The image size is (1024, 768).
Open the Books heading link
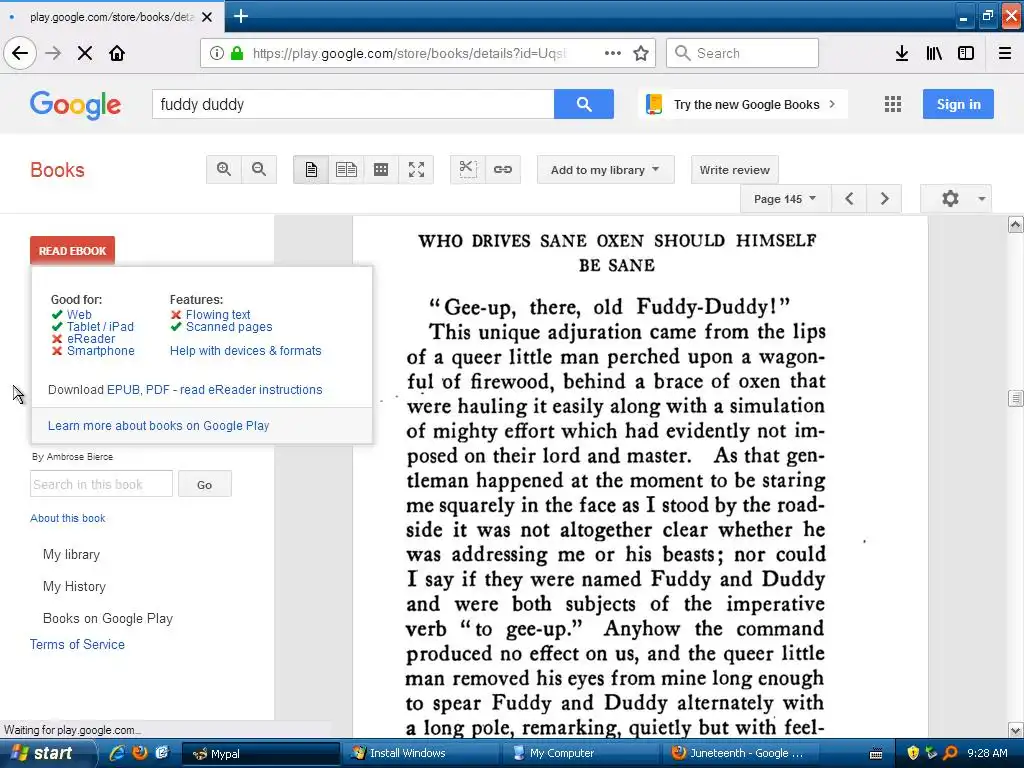click(x=57, y=170)
